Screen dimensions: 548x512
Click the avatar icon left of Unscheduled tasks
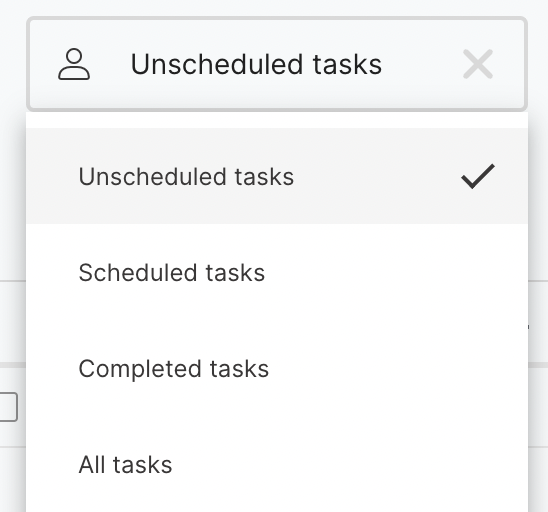(x=74, y=64)
